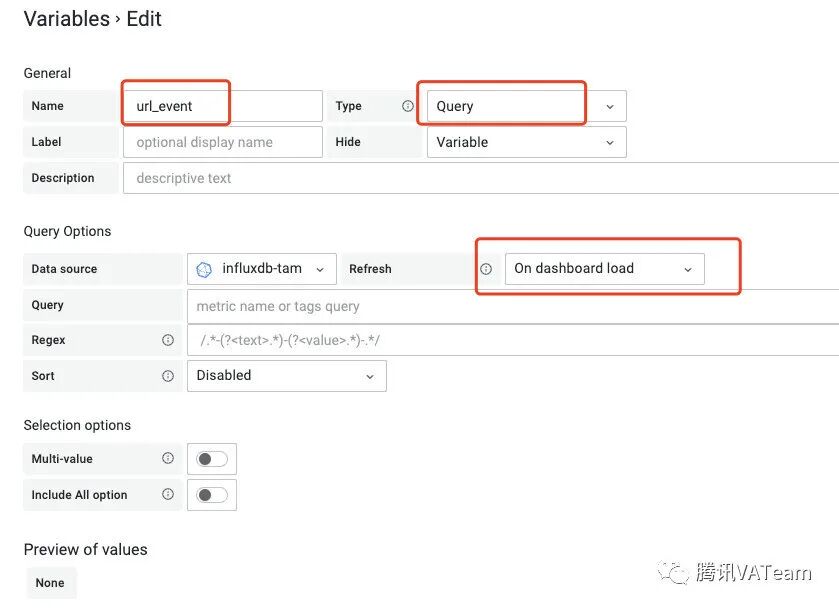Click the Sort info icon

(x=168, y=376)
